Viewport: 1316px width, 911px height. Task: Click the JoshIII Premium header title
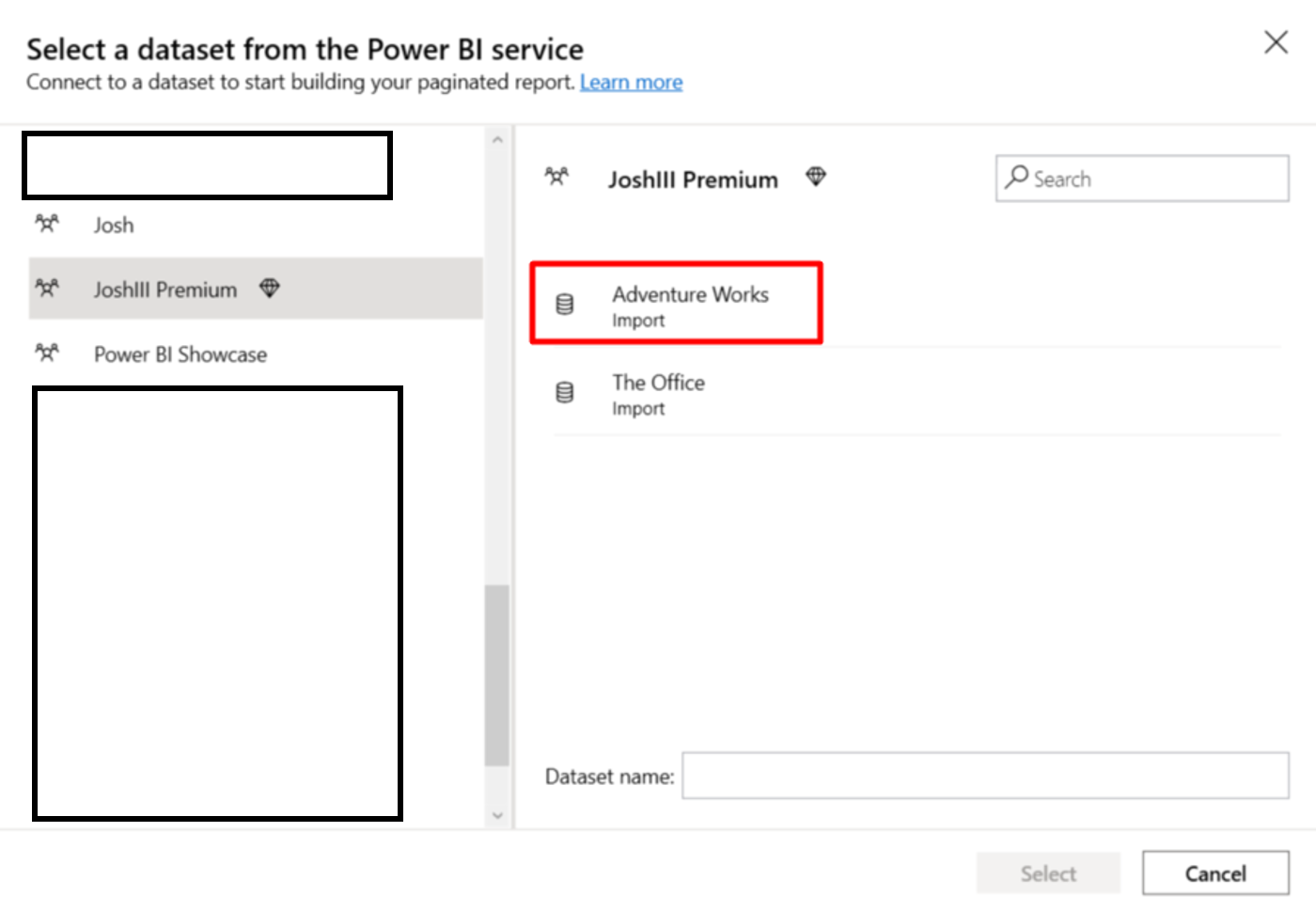(x=693, y=180)
